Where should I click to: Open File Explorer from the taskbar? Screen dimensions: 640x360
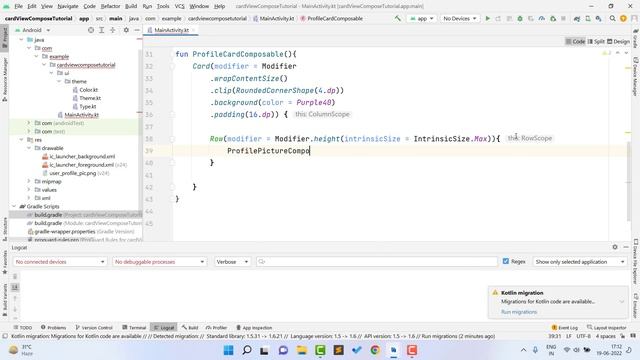[302, 350]
